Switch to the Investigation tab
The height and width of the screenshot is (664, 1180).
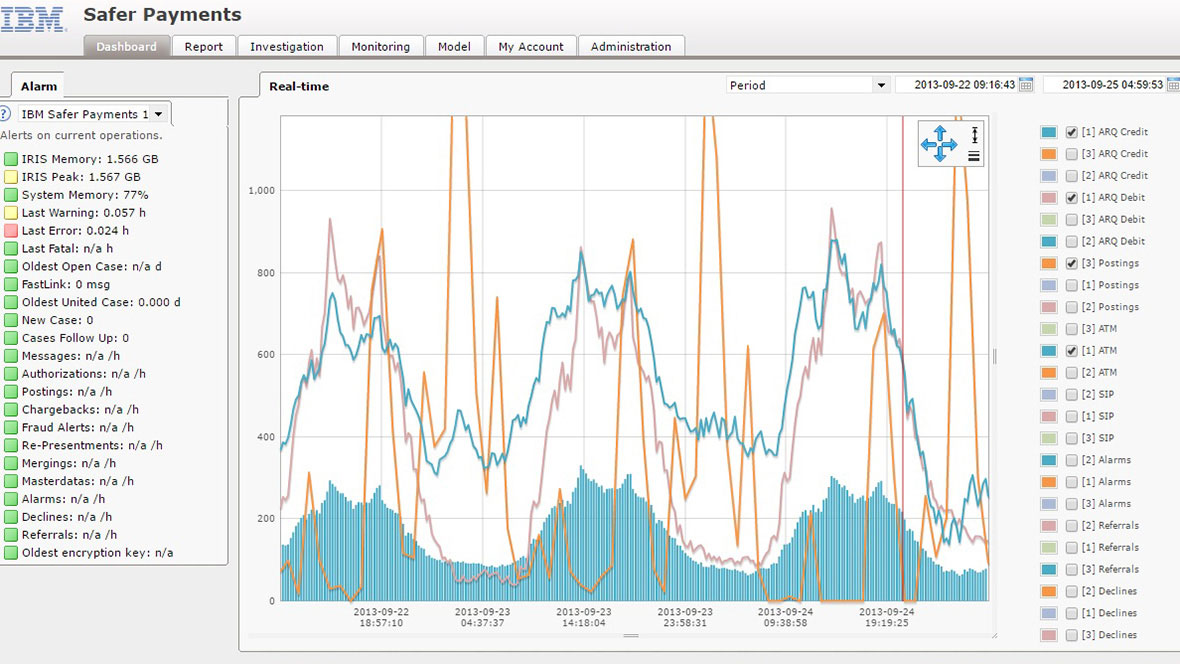286,47
